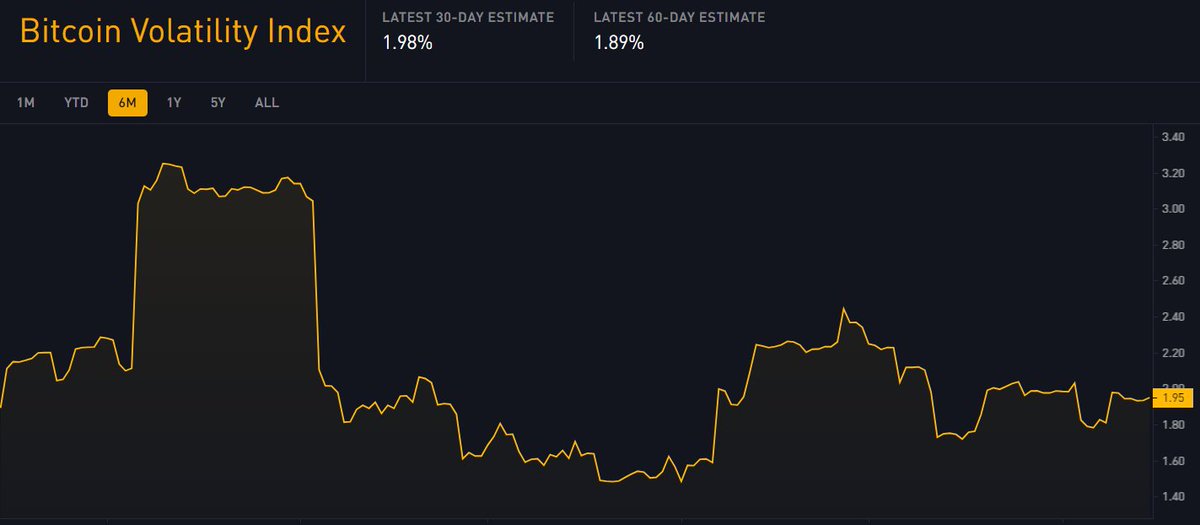
Task: Click the Latest 60-Day Estimate label
Action: tap(680, 18)
